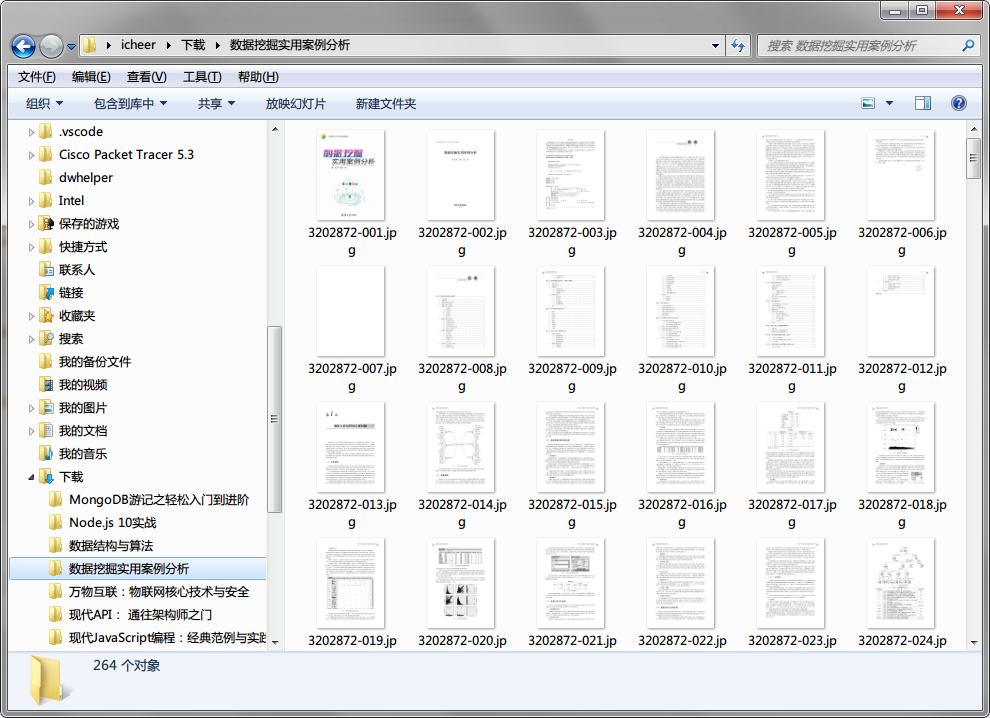Click the search magnifier icon
This screenshot has width=990, height=718.
[968, 46]
